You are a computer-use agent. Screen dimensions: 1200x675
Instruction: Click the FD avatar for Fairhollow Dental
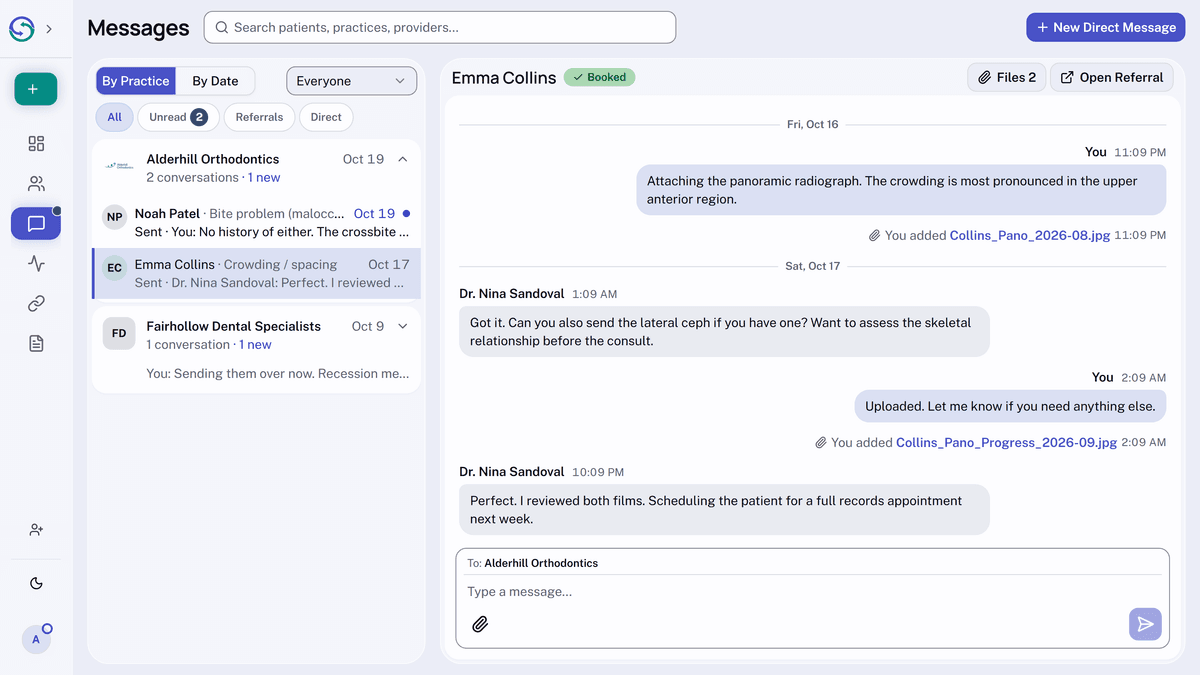(119, 333)
